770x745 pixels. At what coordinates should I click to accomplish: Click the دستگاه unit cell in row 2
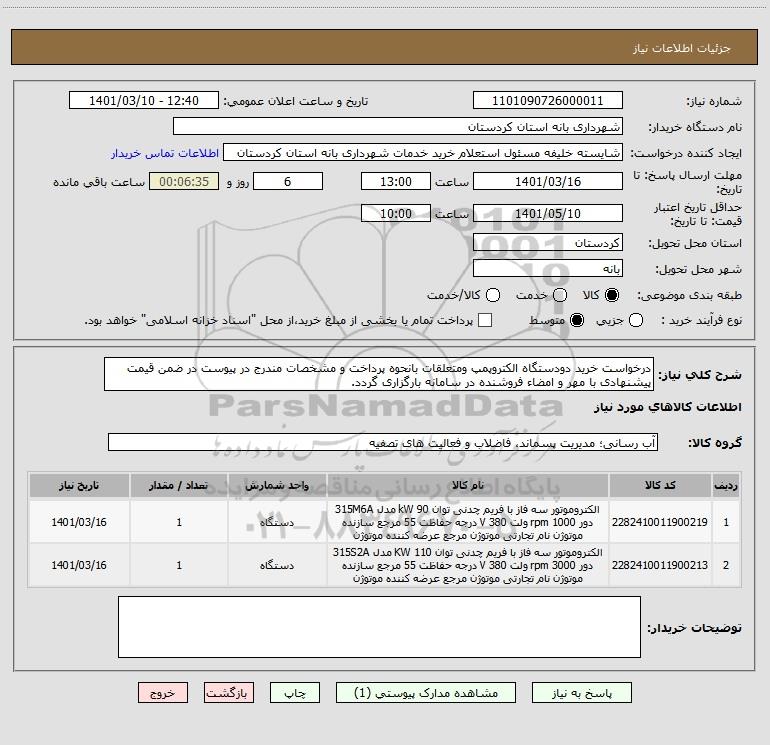pos(277,565)
